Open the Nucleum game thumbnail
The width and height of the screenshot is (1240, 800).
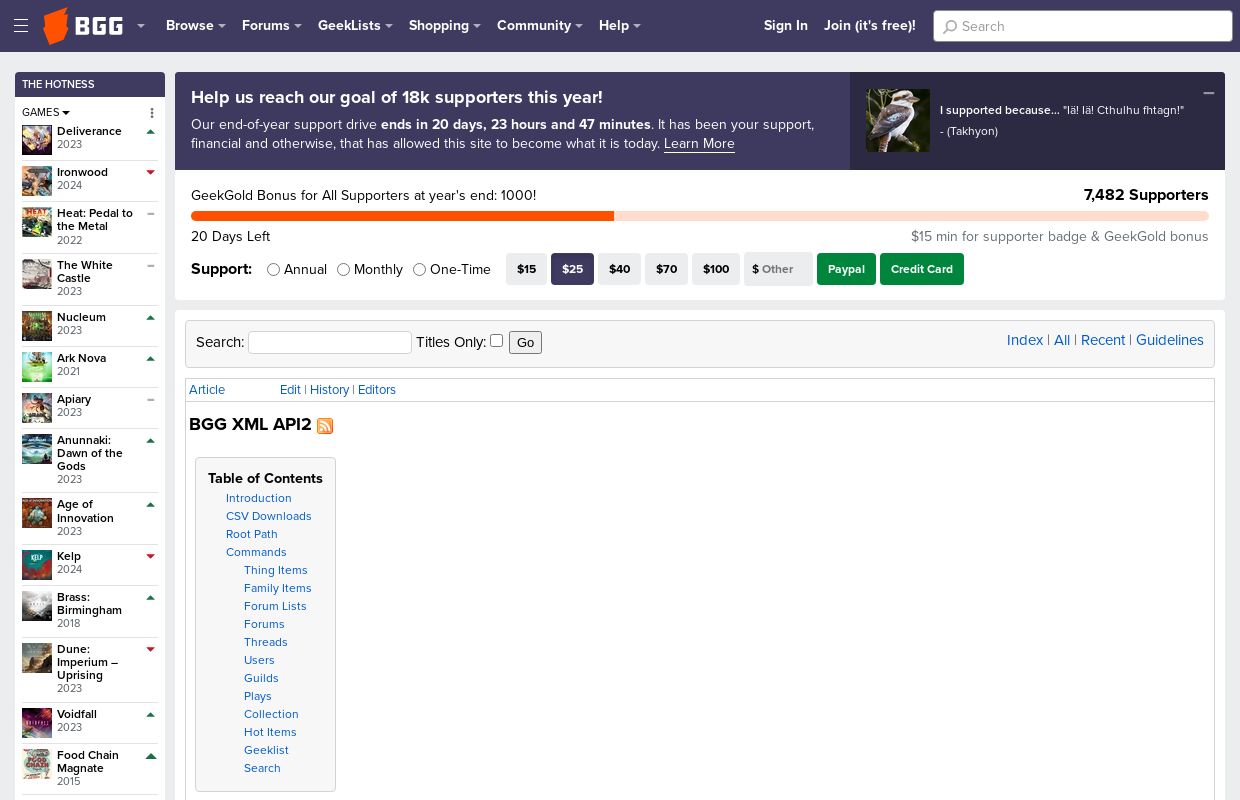click(x=37, y=325)
